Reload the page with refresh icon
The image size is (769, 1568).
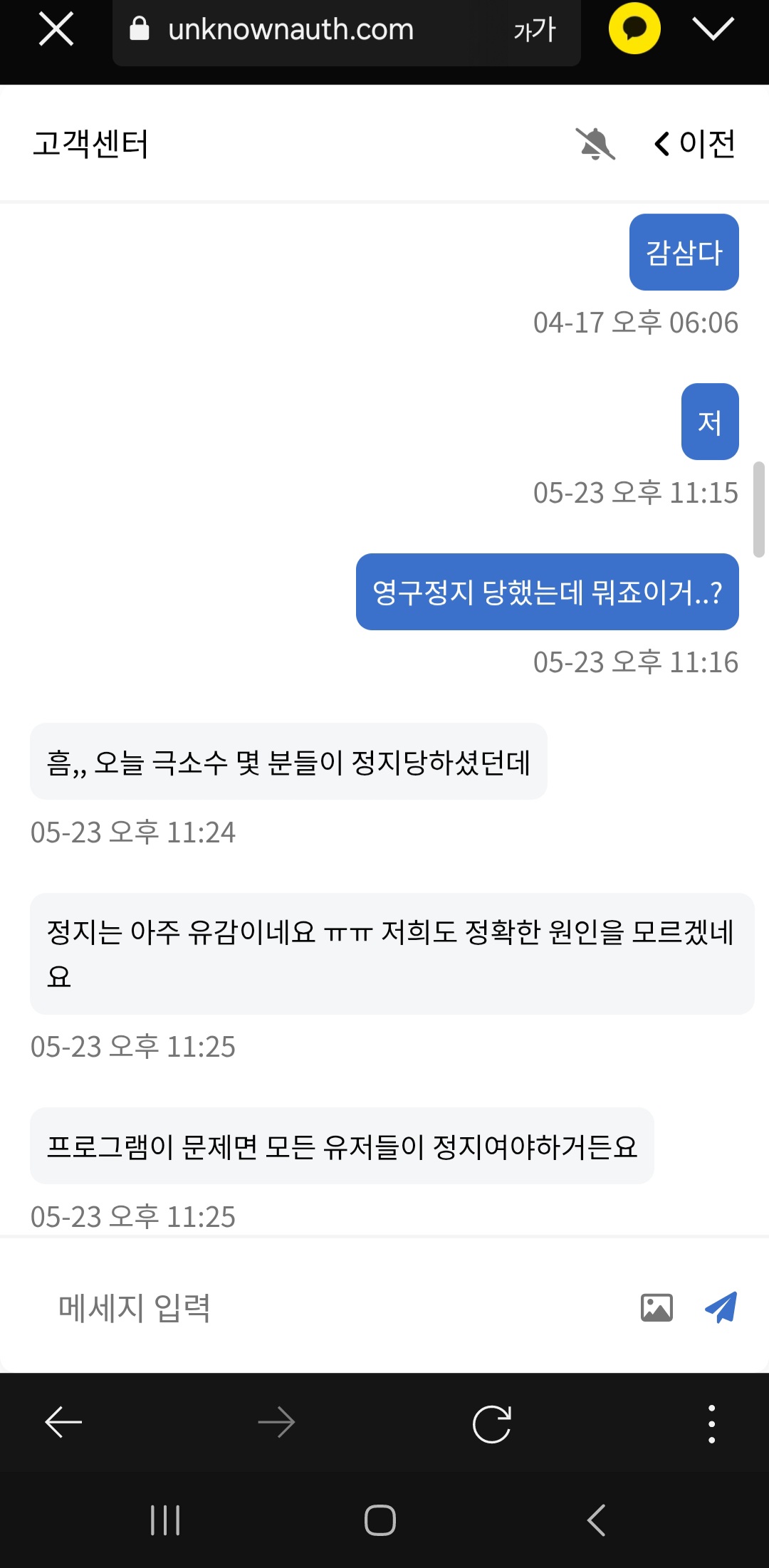tap(492, 1423)
